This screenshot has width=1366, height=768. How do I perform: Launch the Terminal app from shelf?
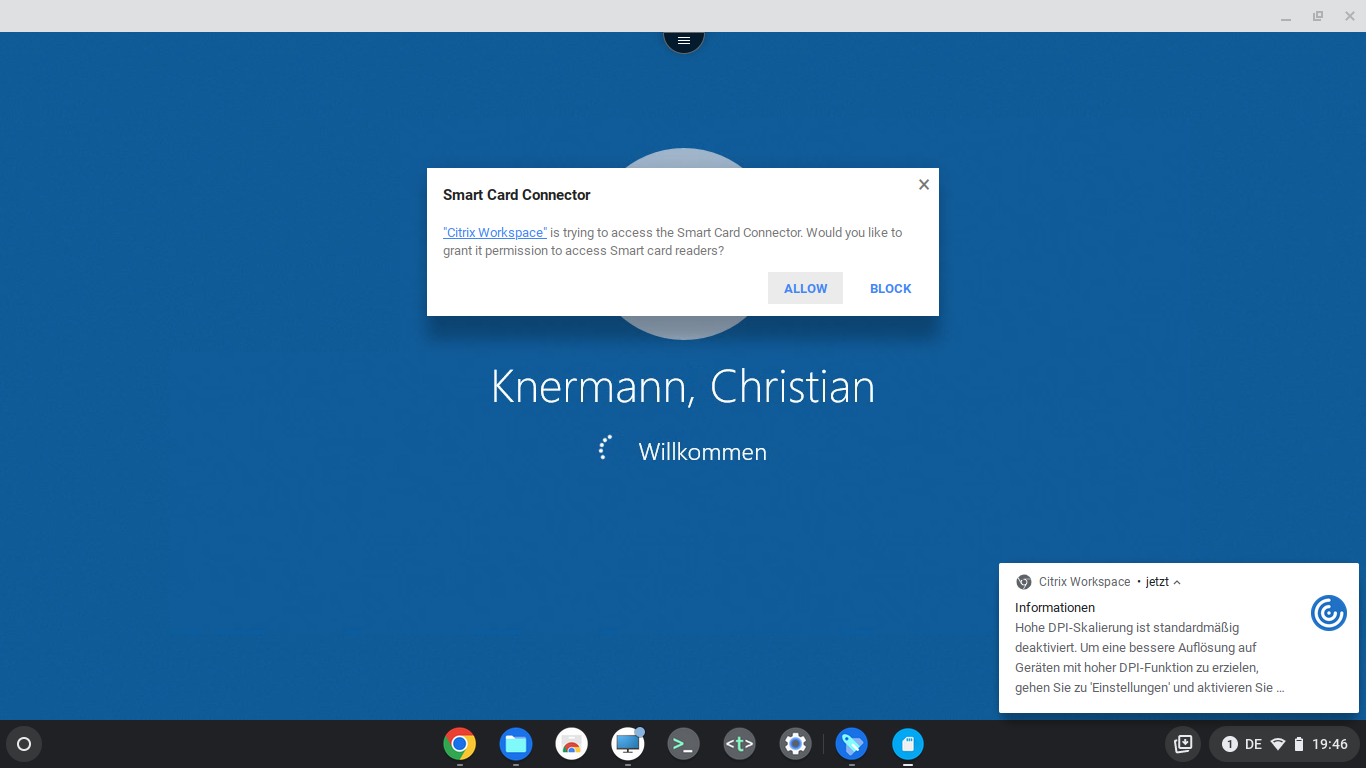(684, 744)
